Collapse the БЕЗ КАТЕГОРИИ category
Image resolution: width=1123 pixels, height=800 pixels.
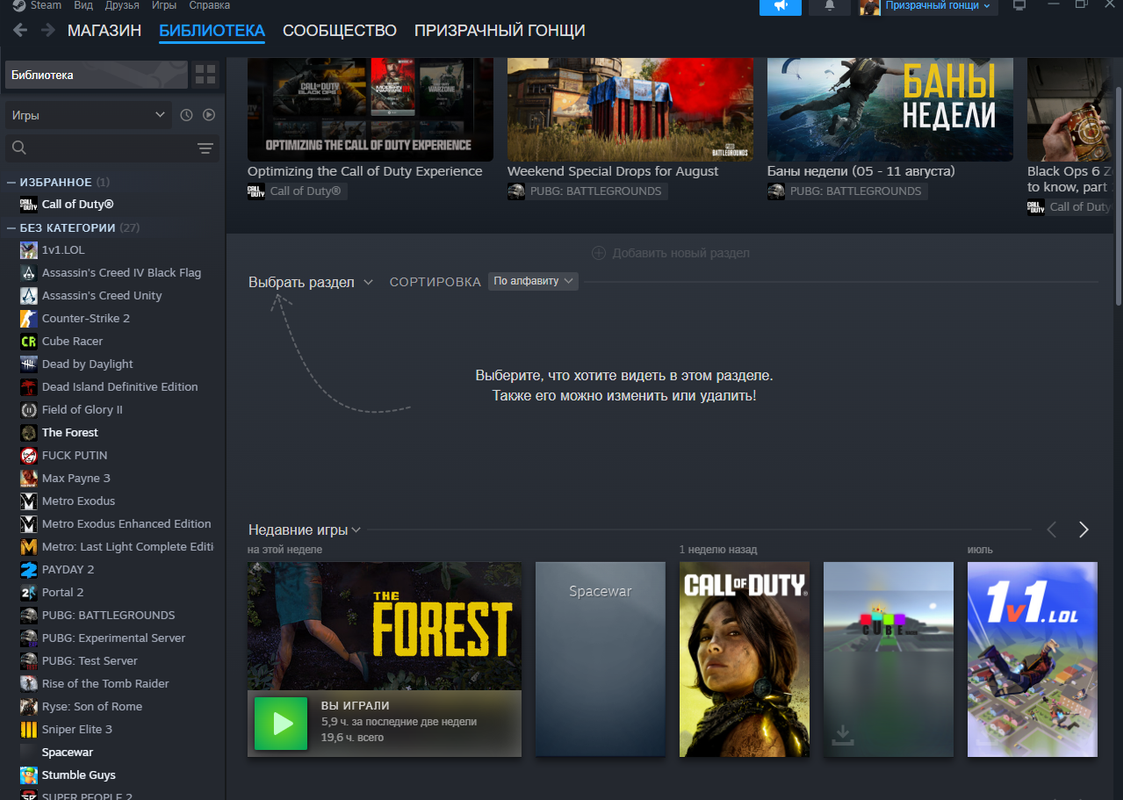(11, 228)
